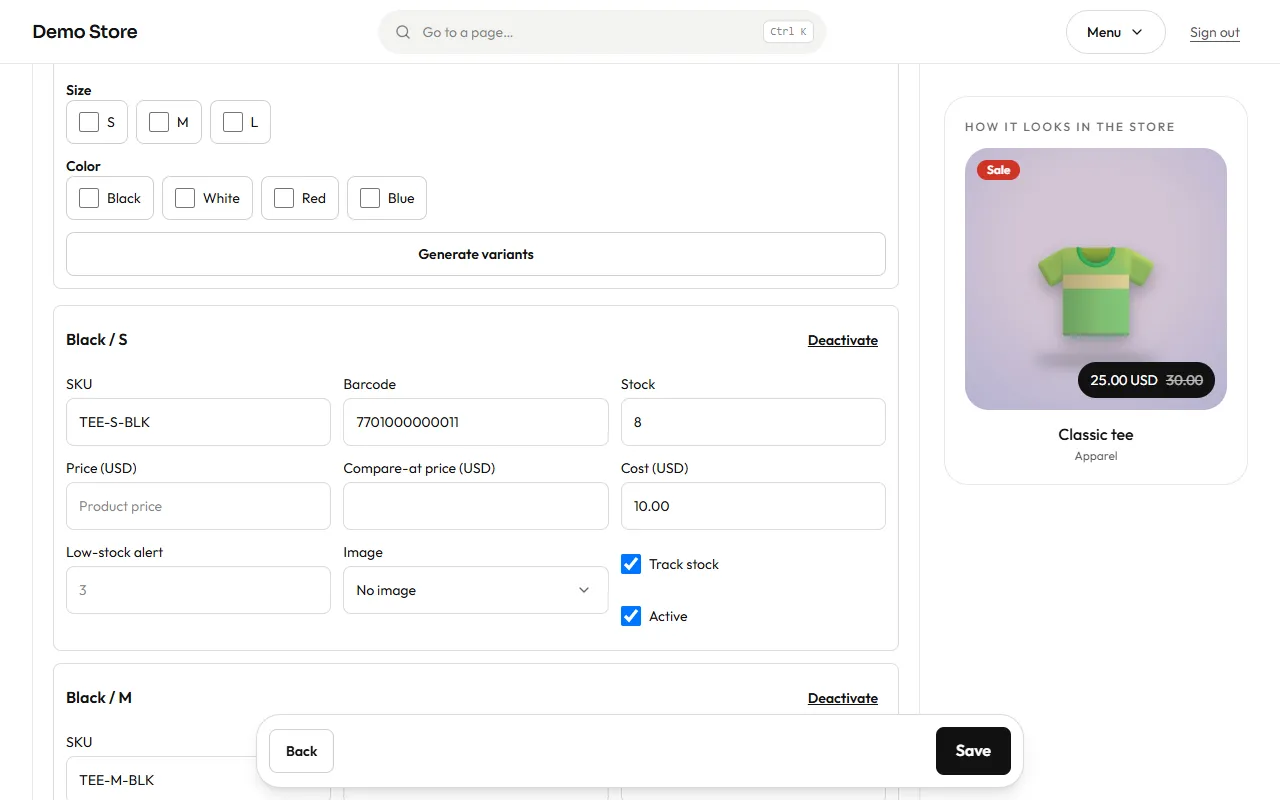
Task: Click the Classic tee preview image
Action: pyautogui.click(x=1096, y=279)
